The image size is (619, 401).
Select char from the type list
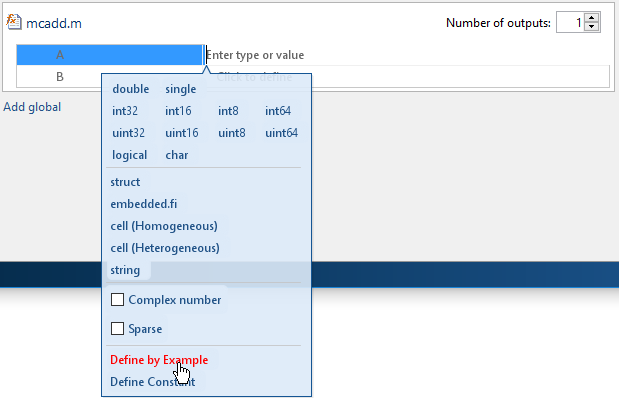point(176,155)
